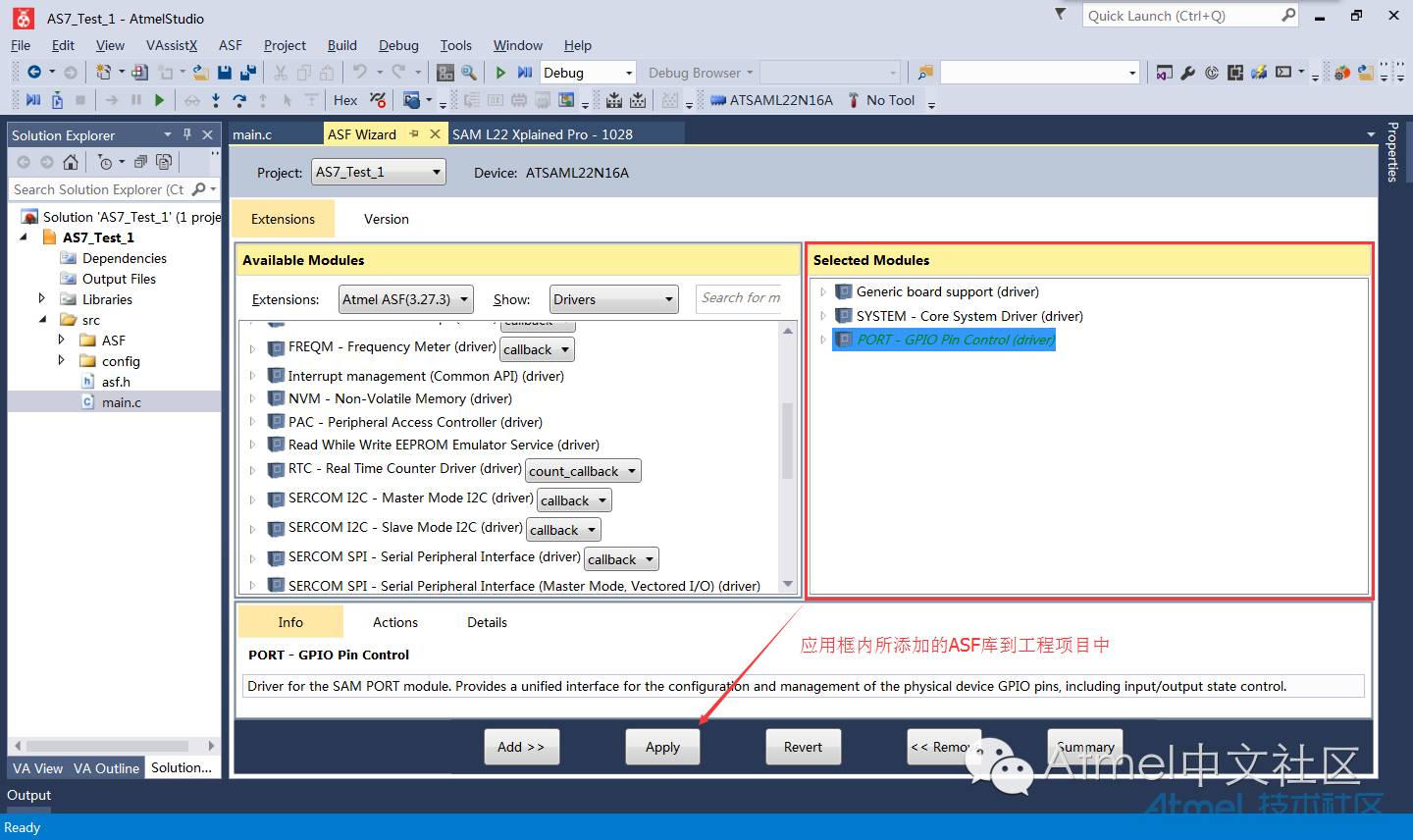1413x840 pixels.
Task: Click the Summary button
Action: point(1085,747)
